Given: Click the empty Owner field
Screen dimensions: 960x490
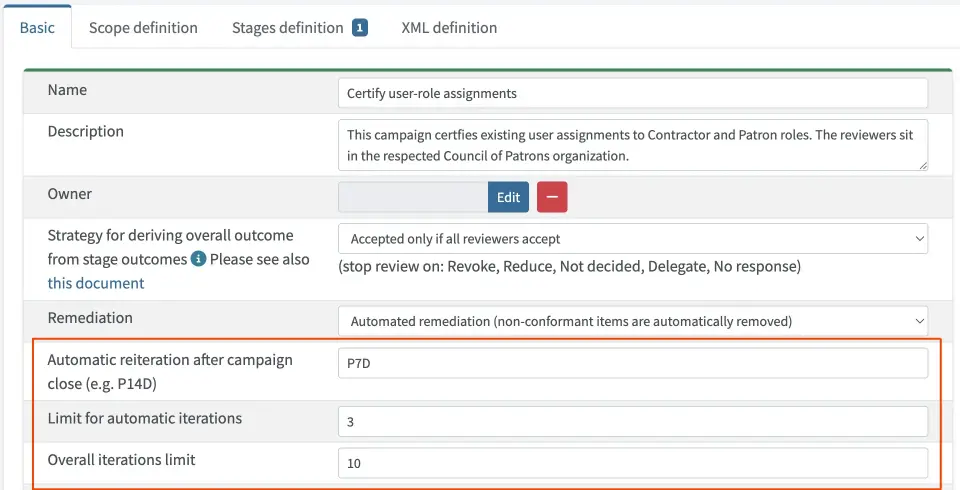Looking at the screenshot, I should [413, 197].
